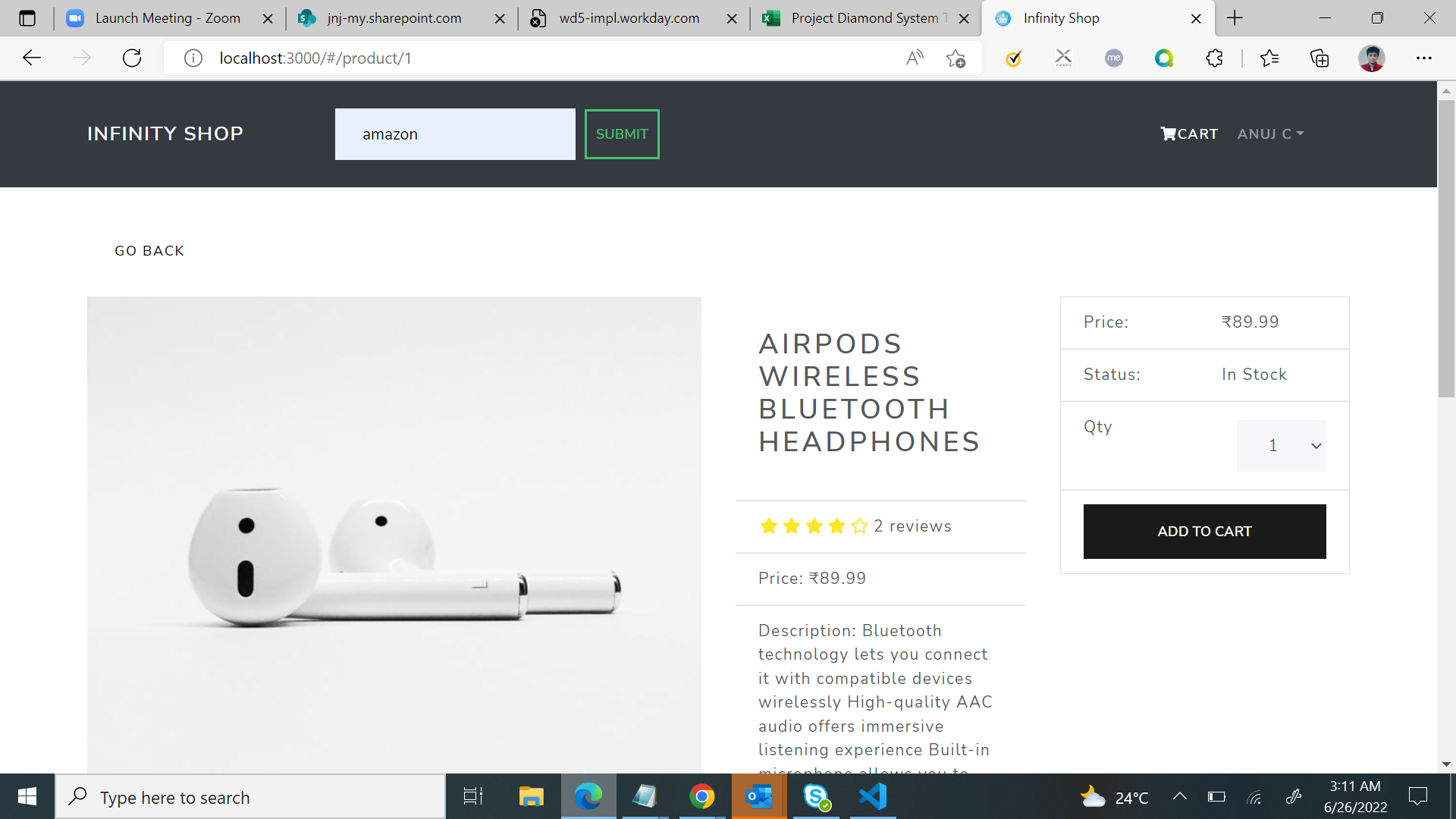
Task: Open the browser profile avatar
Action: [x=1371, y=58]
